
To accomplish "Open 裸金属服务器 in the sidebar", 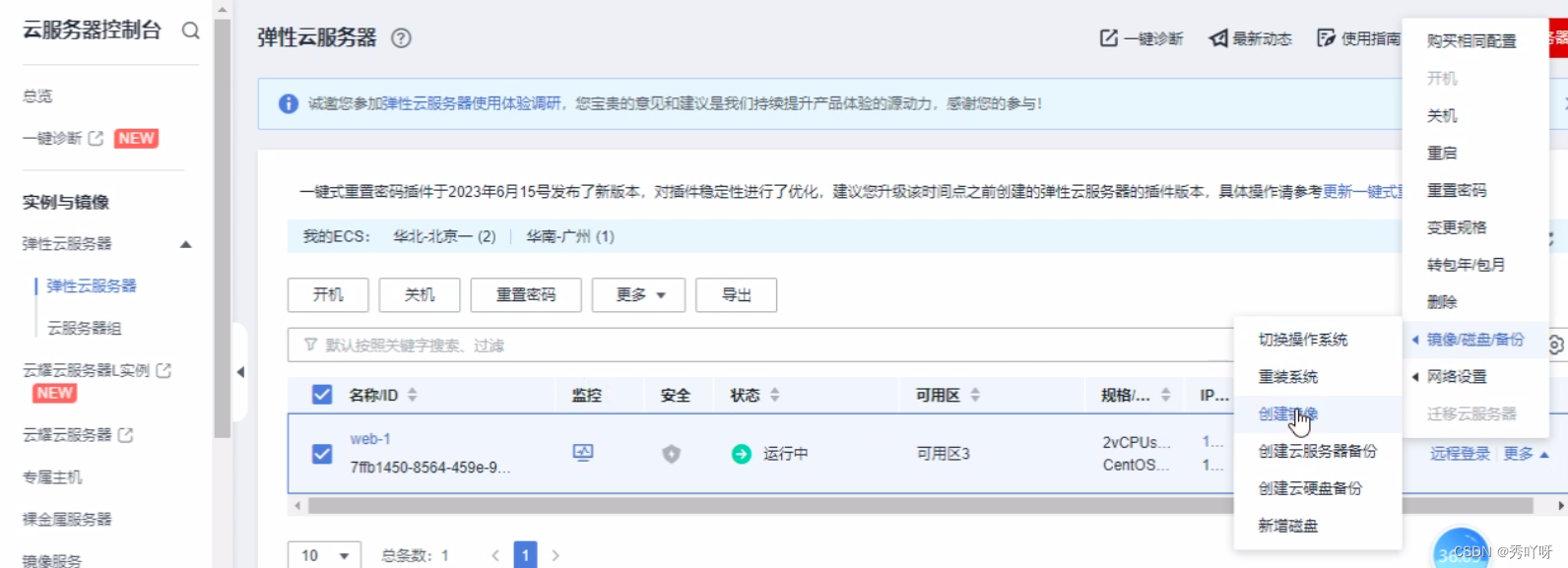I will point(67,519).
